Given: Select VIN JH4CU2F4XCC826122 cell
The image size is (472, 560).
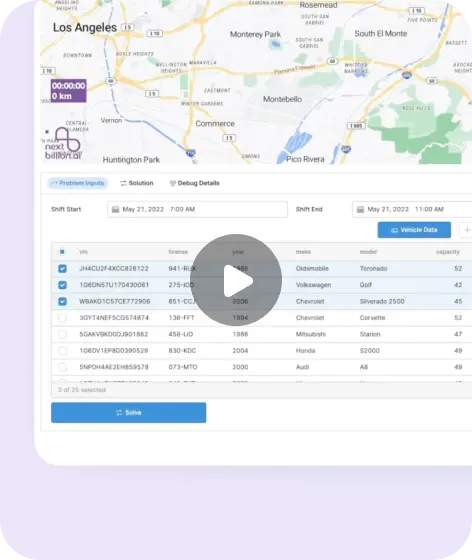Looking at the screenshot, I should click(x=114, y=269).
